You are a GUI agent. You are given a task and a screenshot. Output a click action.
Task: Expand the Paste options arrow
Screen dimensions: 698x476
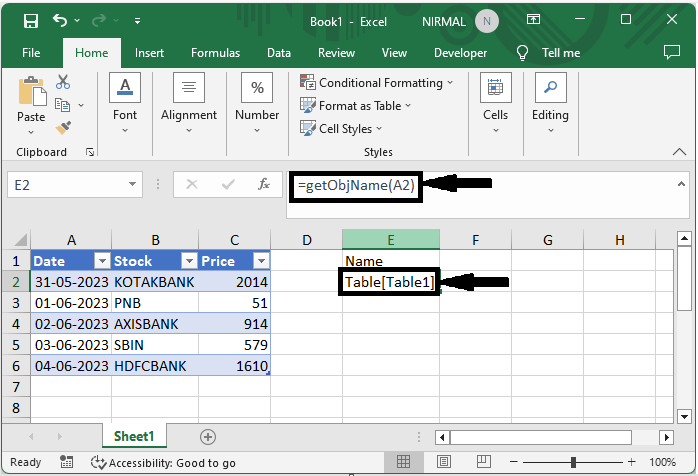(31, 132)
